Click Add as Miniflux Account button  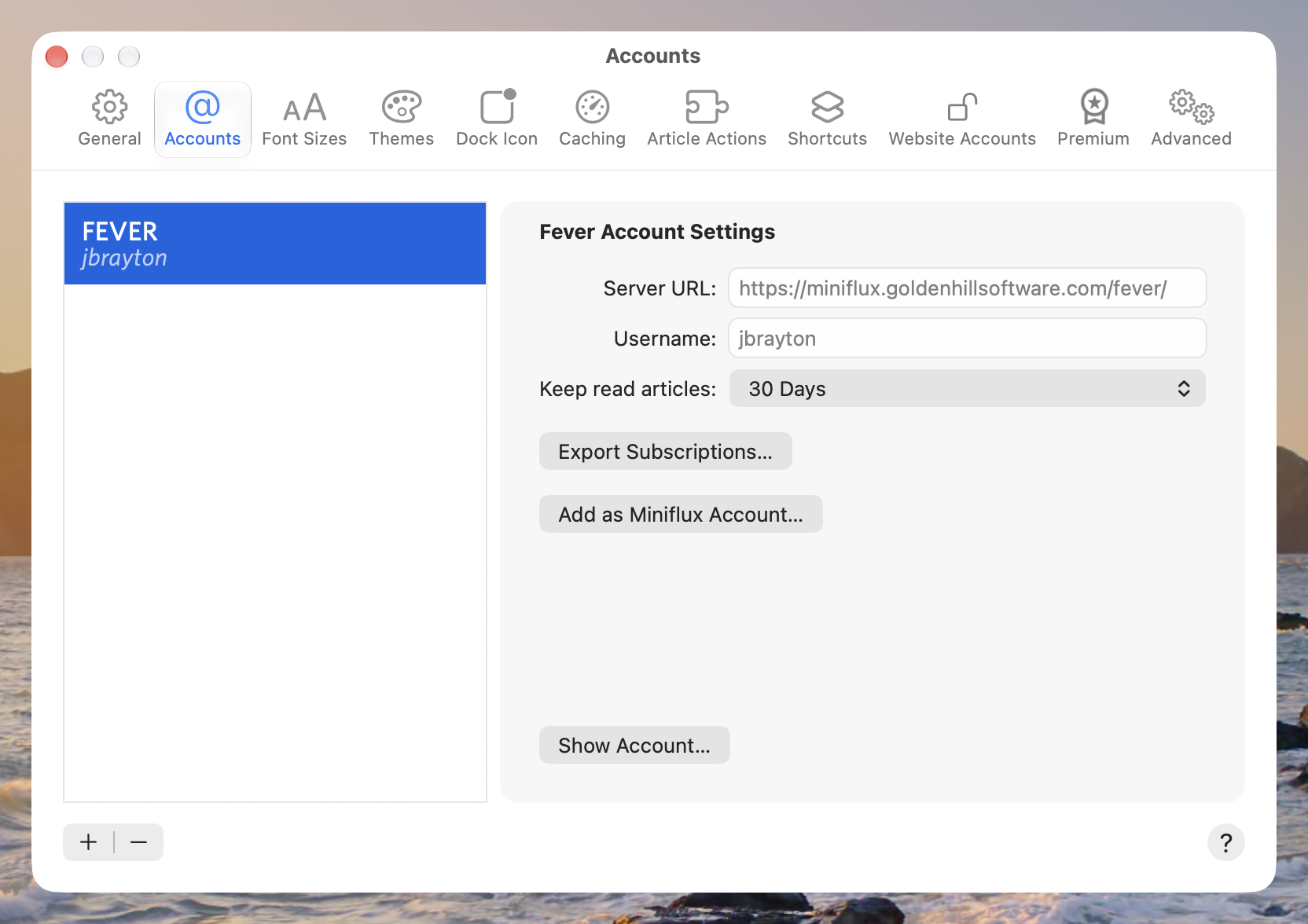coord(681,515)
